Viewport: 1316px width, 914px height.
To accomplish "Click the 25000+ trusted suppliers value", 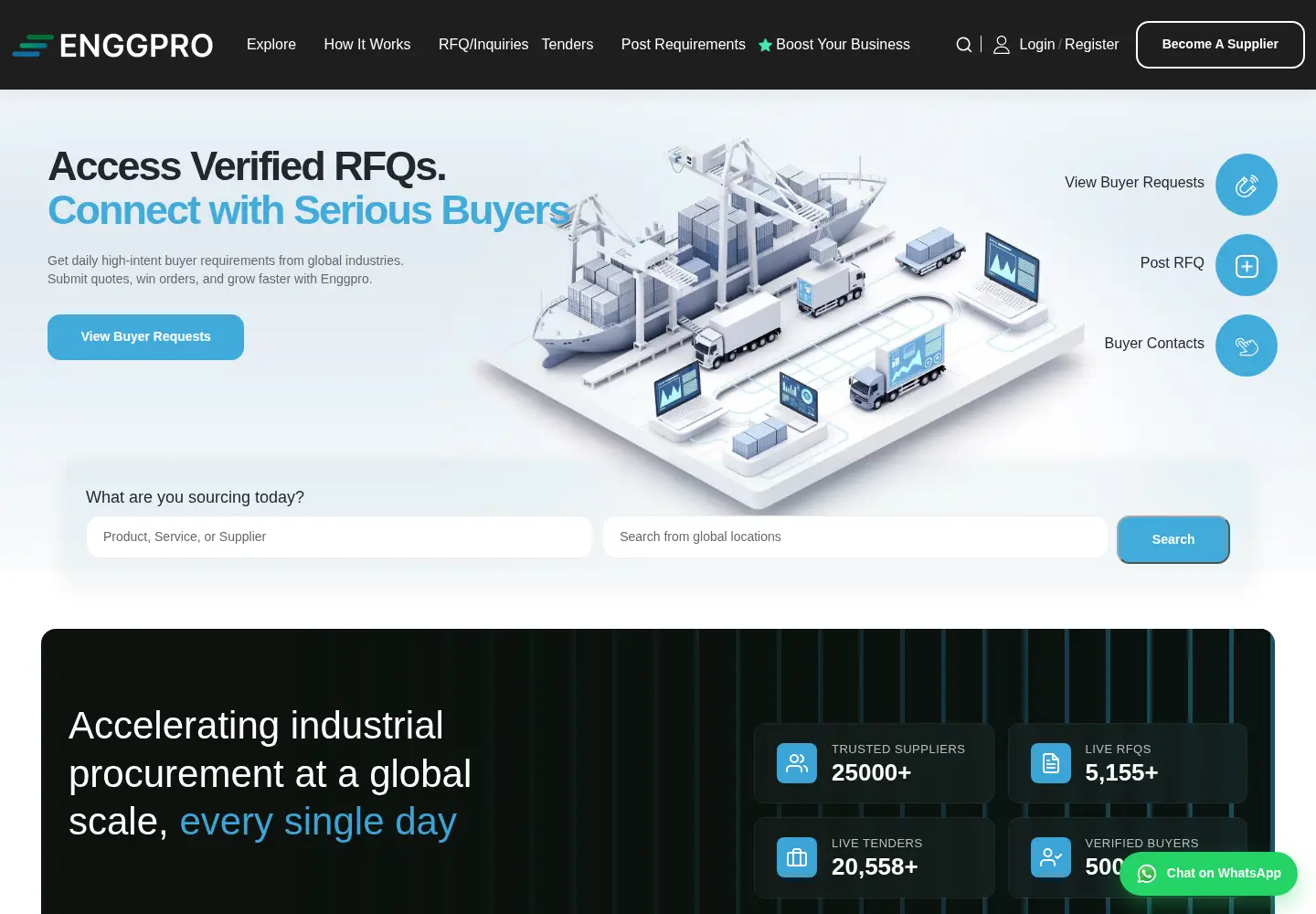I will (871, 773).
